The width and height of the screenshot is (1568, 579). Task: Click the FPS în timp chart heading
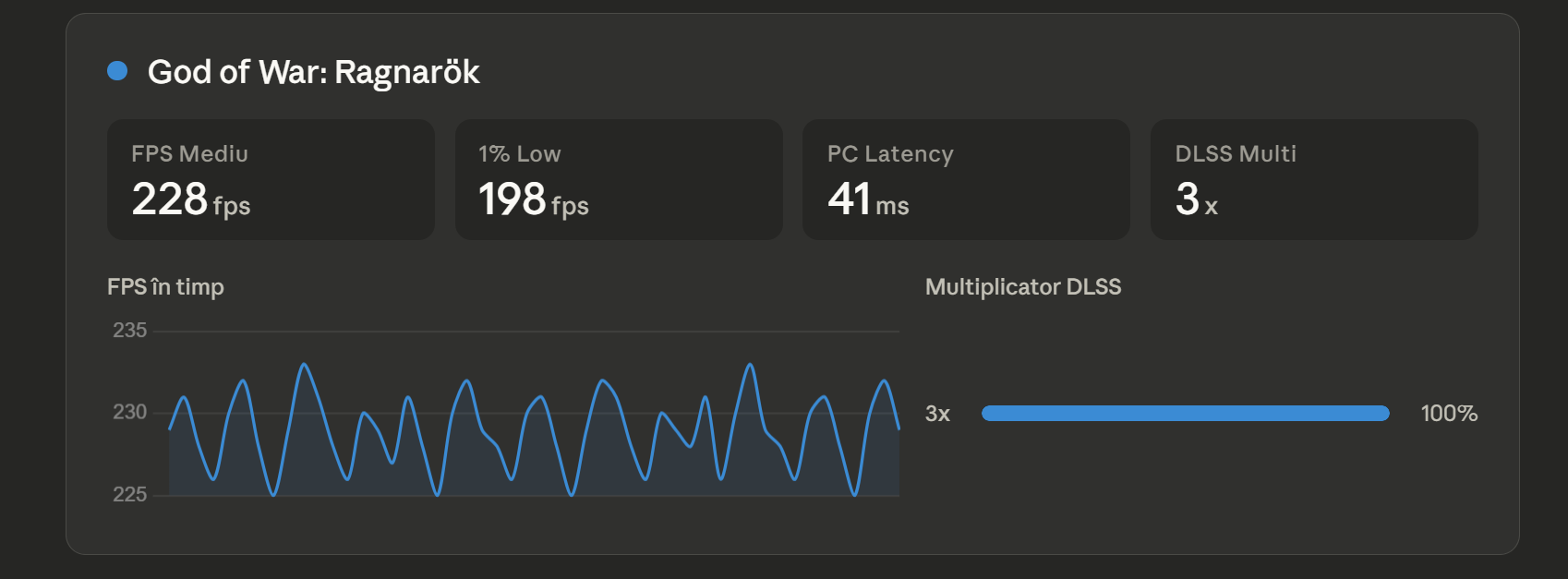coord(165,287)
